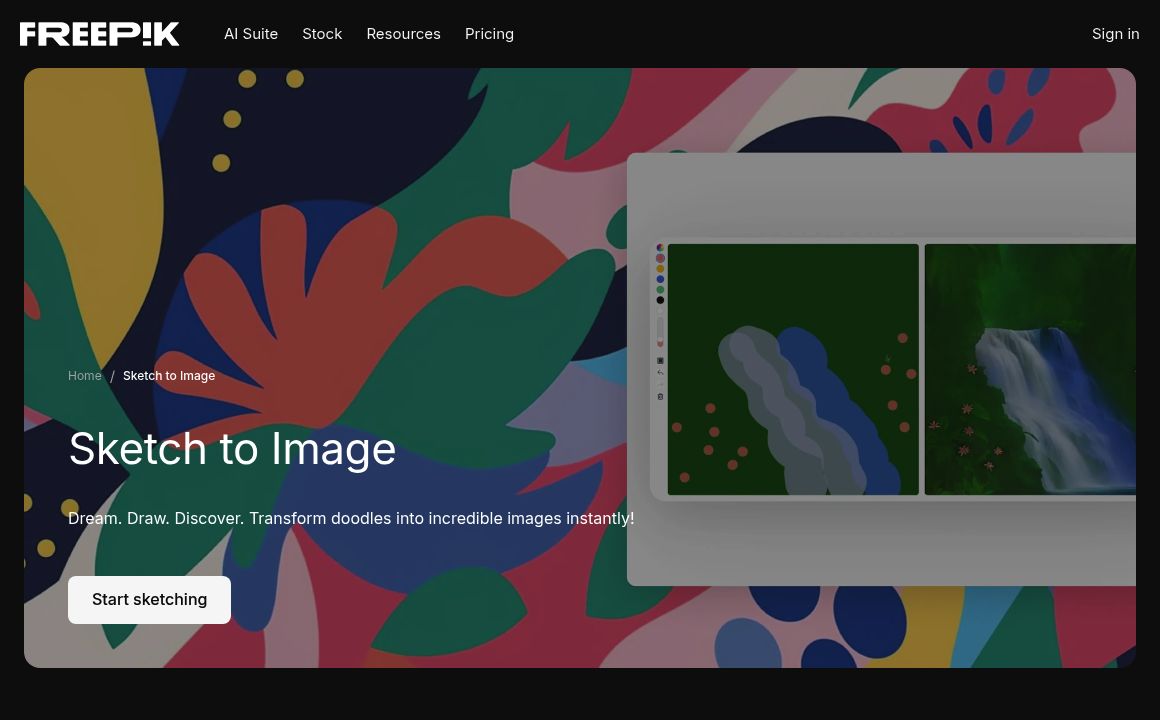Click the vertical brush size slider
The height and width of the screenshot is (720, 1160).
click(660, 328)
